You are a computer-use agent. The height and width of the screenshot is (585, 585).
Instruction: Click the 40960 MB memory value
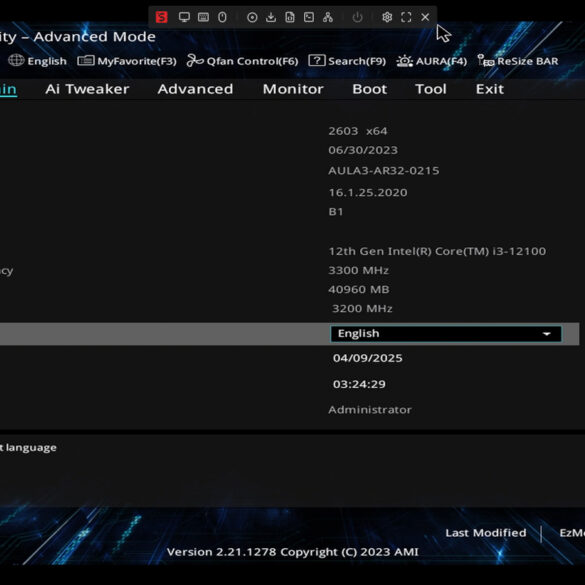coord(359,290)
